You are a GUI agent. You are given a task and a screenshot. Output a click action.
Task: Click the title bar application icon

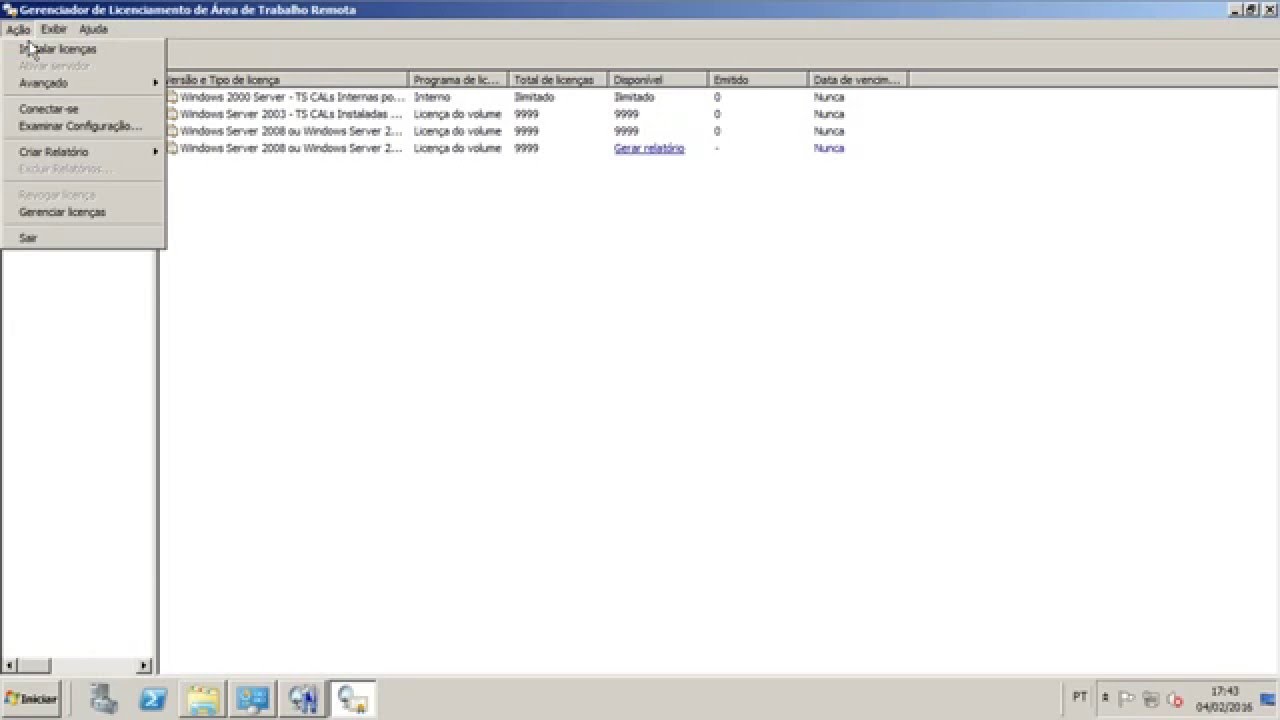pos(9,9)
